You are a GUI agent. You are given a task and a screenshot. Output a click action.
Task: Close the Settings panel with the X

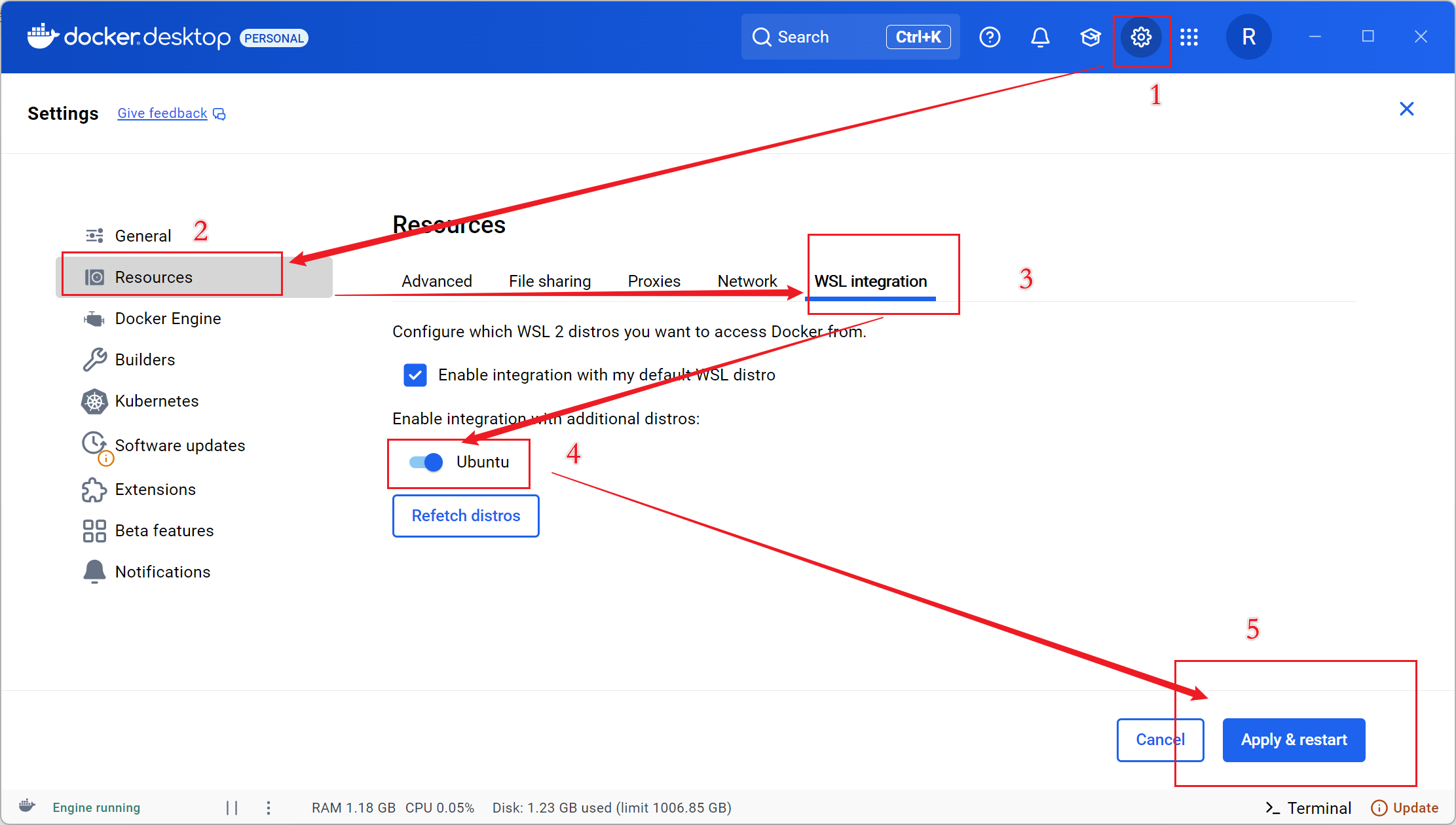(x=1406, y=109)
